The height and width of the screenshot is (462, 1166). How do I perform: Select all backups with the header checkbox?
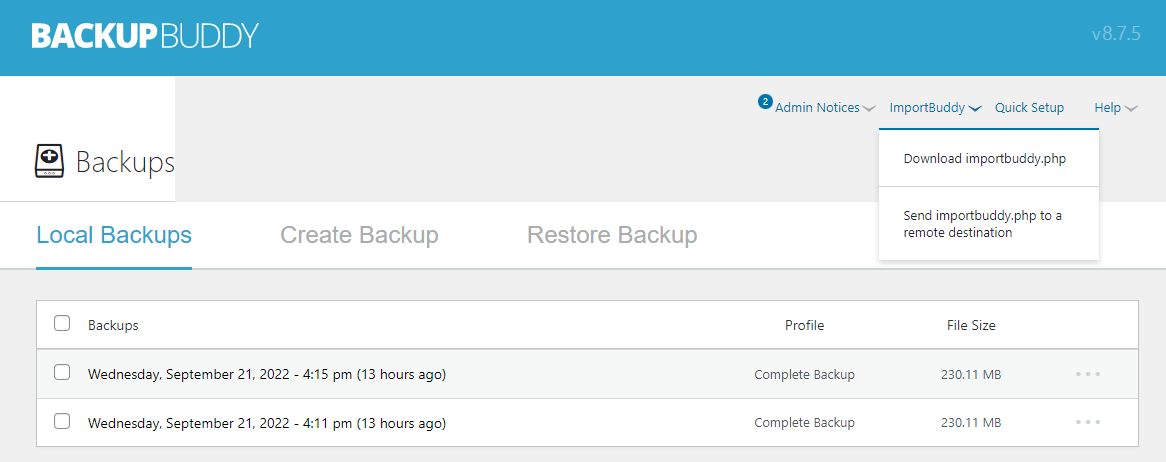click(x=62, y=324)
